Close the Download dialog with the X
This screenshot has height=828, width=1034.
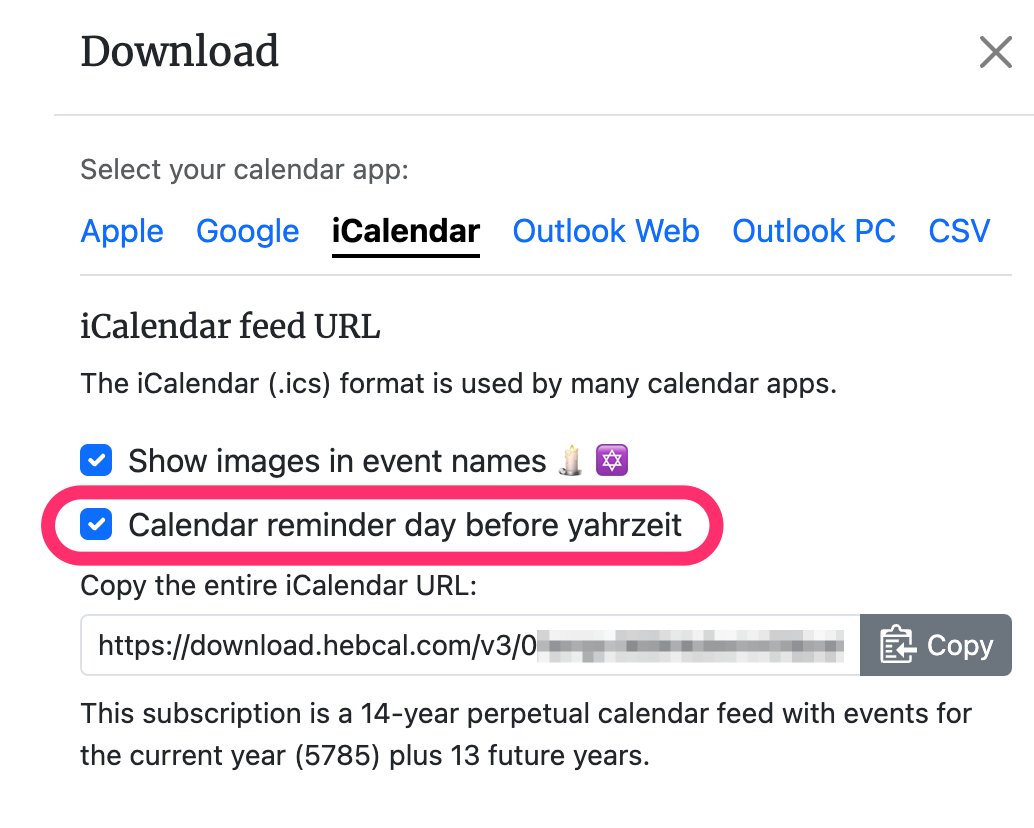pyautogui.click(x=995, y=52)
